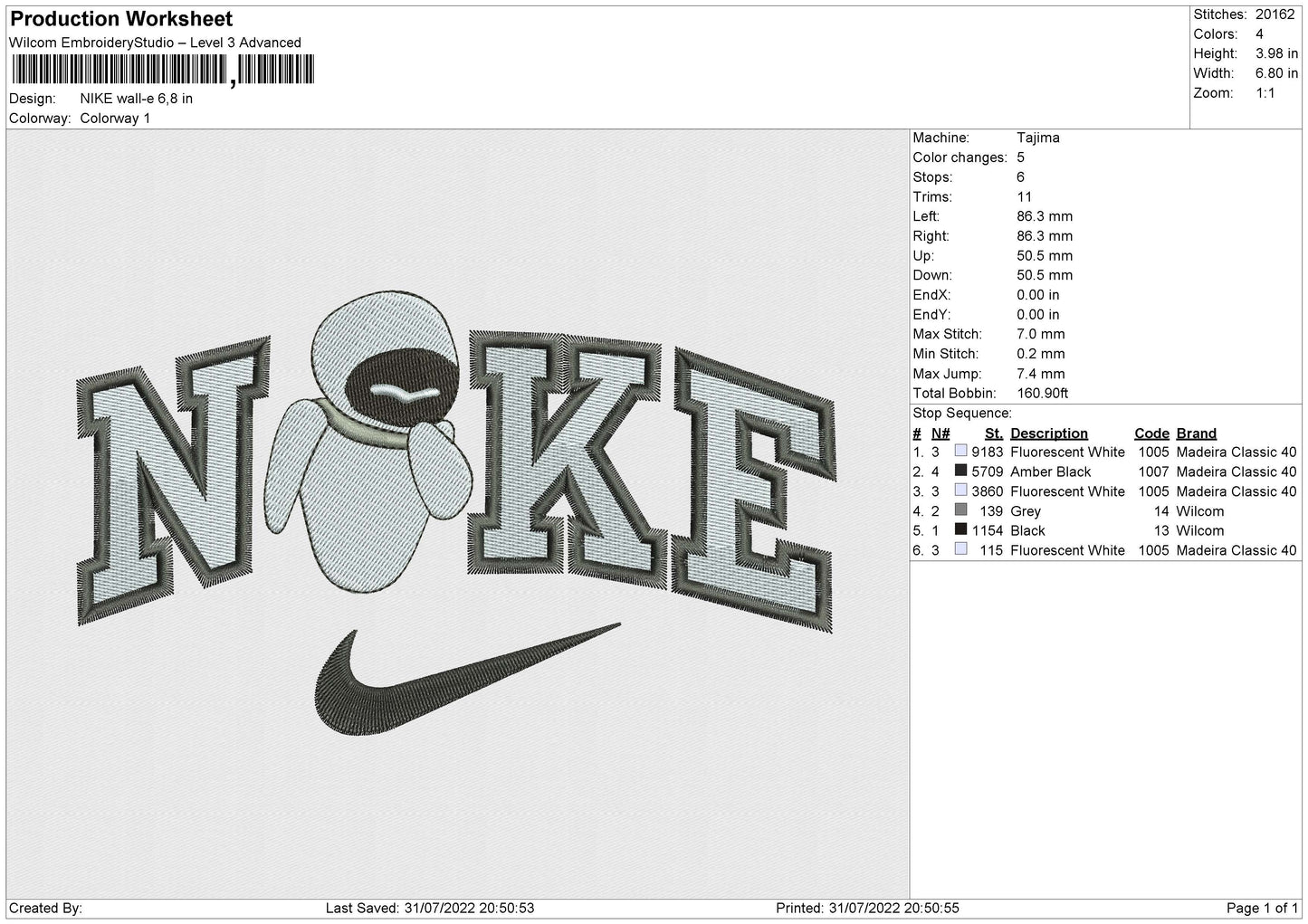Click the 'Printed: 31/07/2022 20:50:55' text
1308x924 pixels.
pyautogui.click(x=867, y=908)
